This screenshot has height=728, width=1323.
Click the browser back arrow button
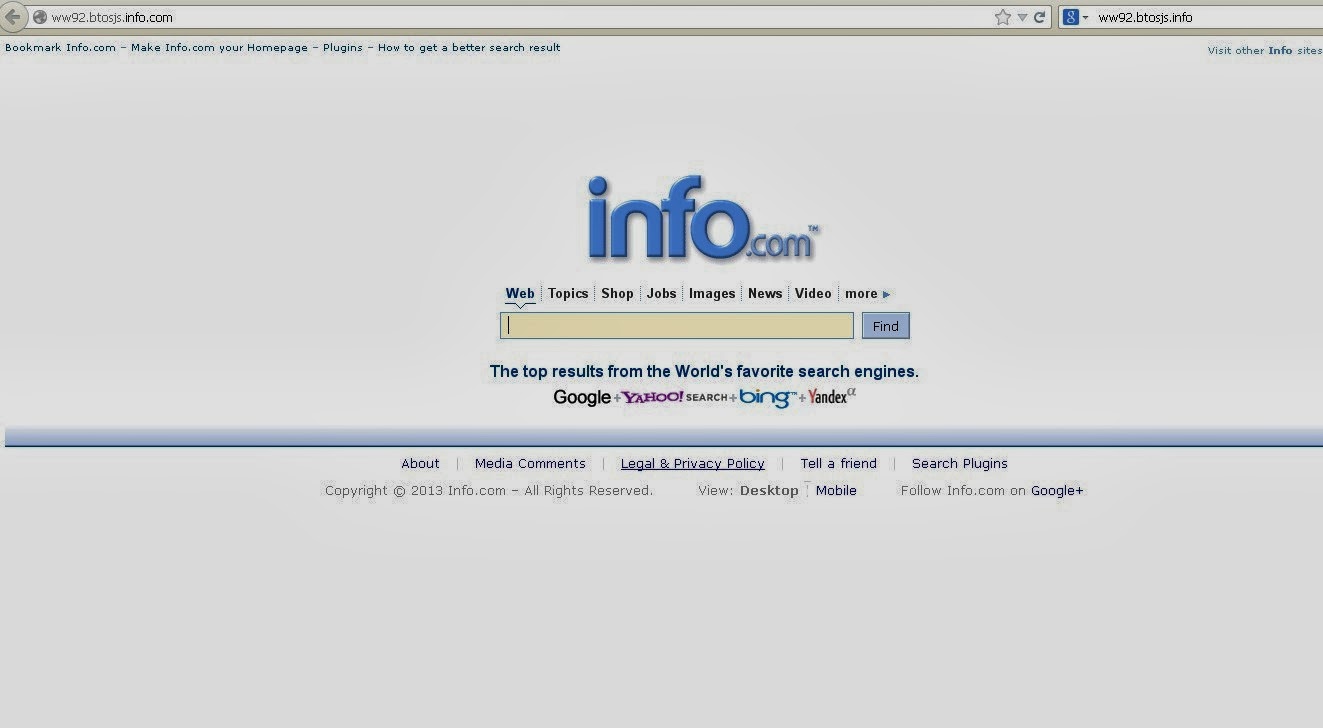pos(14,16)
